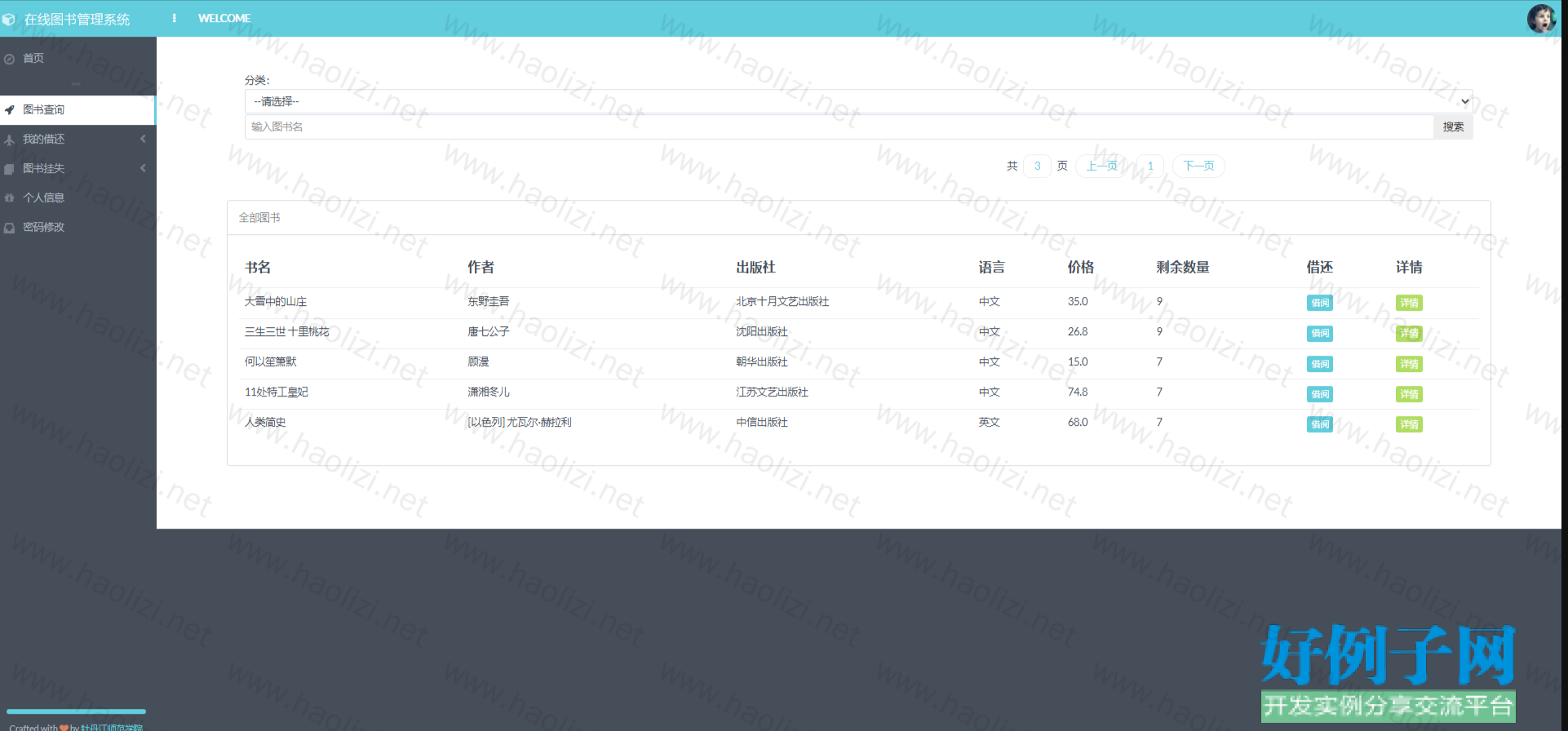Borrow the book 大雪中的山庄 via 借阅
The height and width of the screenshot is (731, 1568).
(x=1319, y=303)
